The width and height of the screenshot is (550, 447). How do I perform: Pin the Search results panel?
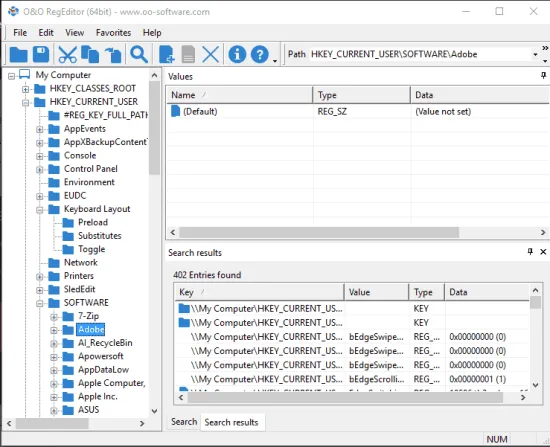(x=530, y=252)
